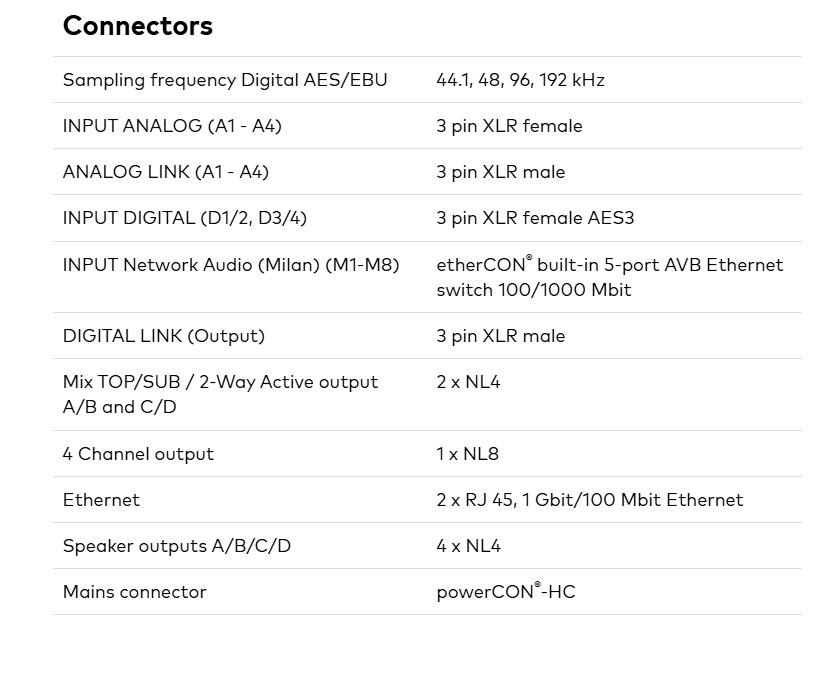Select the 3 pin XLR female value

[509, 126]
